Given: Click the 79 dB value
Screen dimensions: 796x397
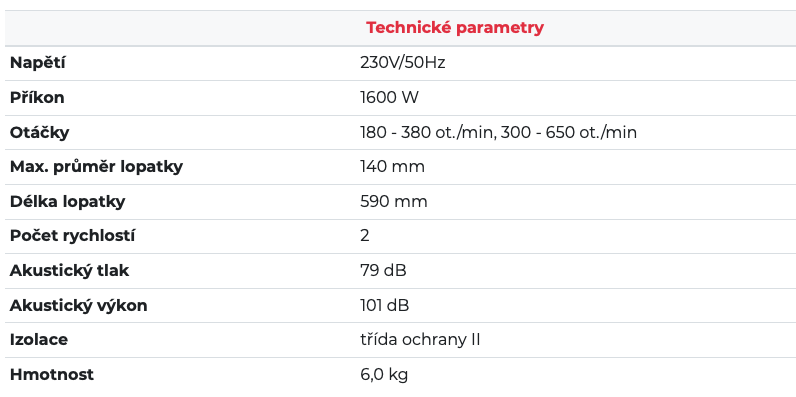Looking at the screenshot, I should pos(383,271).
